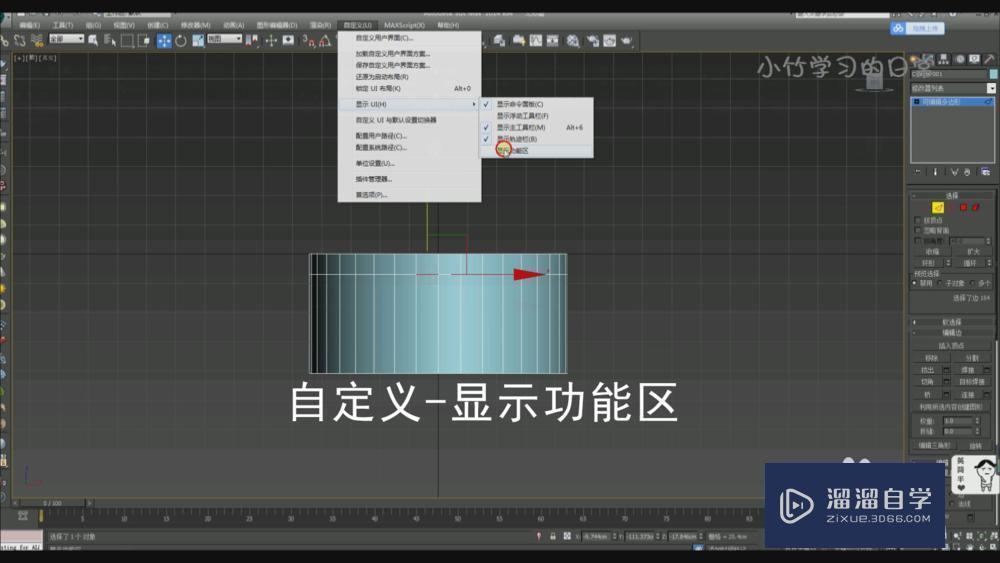
Task: Select the red square Polygon sub-object icon
Action: 964,207
